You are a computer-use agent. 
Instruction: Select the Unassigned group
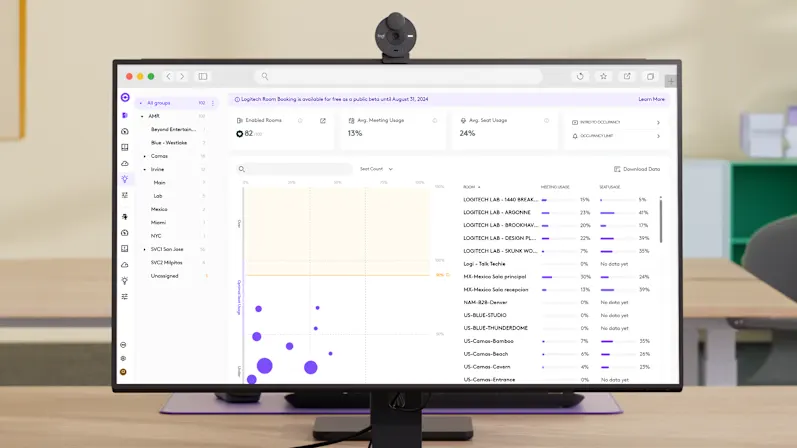pyautogui.click(x=165, y=275)
